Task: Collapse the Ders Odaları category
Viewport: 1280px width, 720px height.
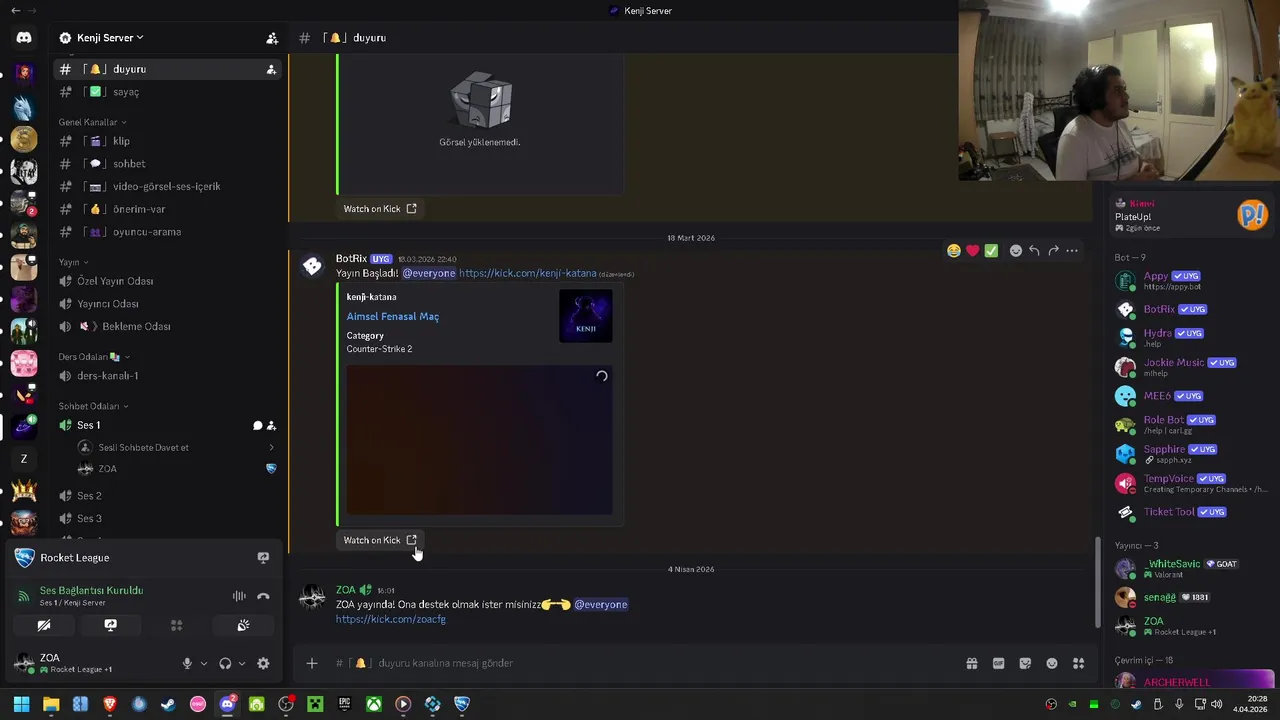Action: point(93,357)
